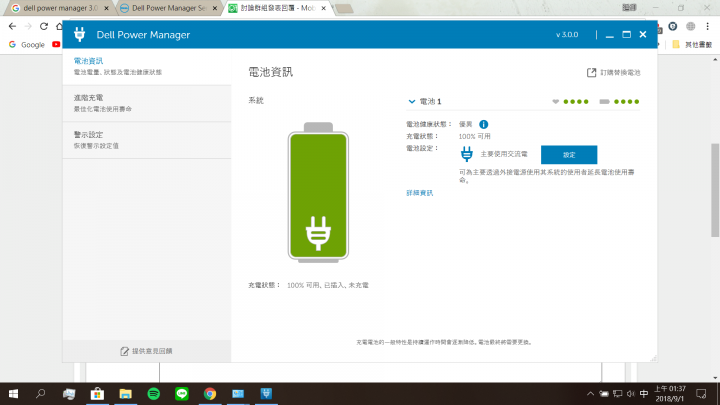
Task: Open the Chrome three-dot menu
Action: [x=708, y=27]
